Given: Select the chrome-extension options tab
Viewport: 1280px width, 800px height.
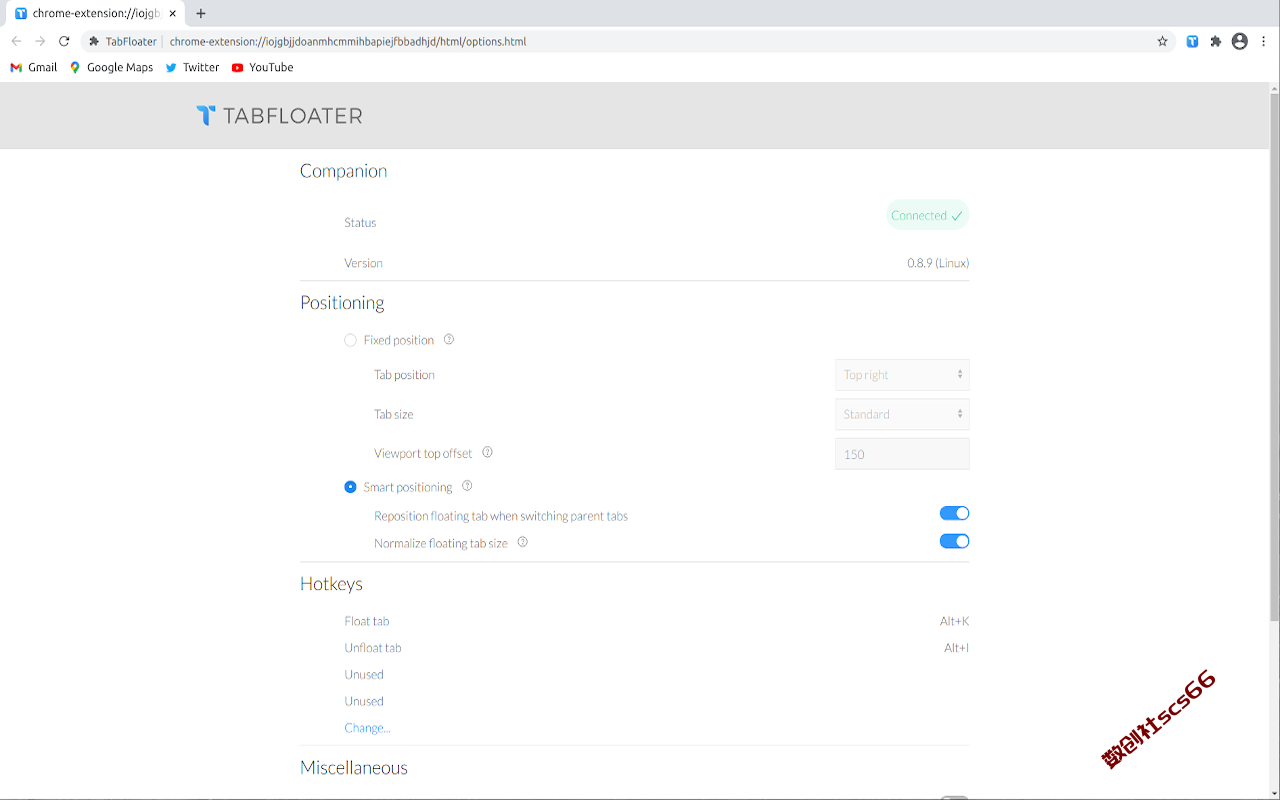Looking at the screenshot, I should point(96,13).
